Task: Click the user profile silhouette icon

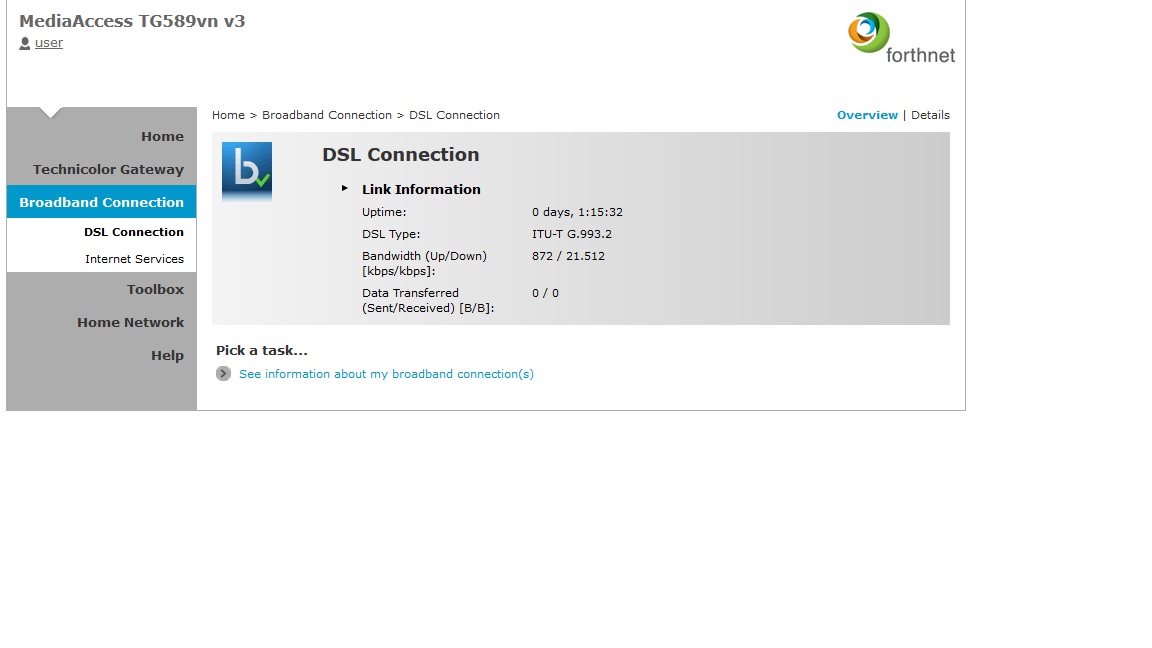Action: pyautogui.click(x=25, y=43)
